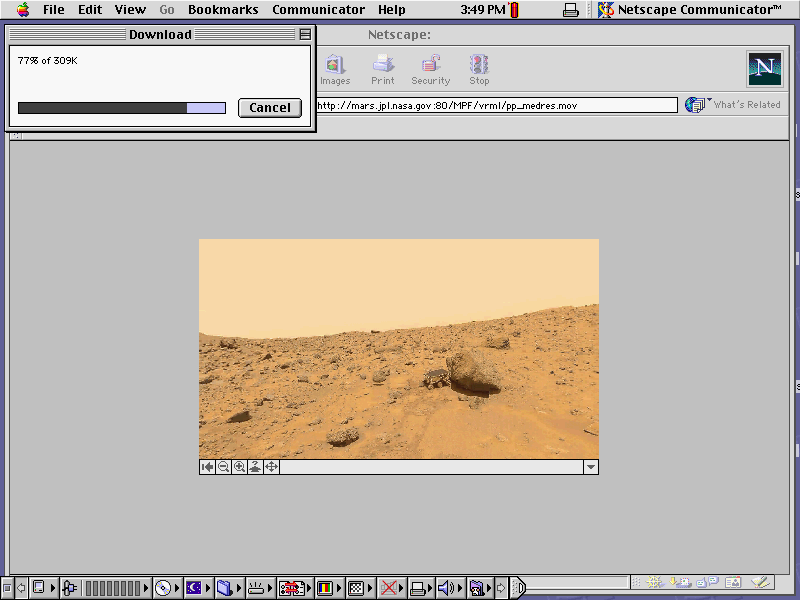This screenshot has height=600, width=800.
Task: Open the Bookmarks menu
Action: (x=223, y=9)
